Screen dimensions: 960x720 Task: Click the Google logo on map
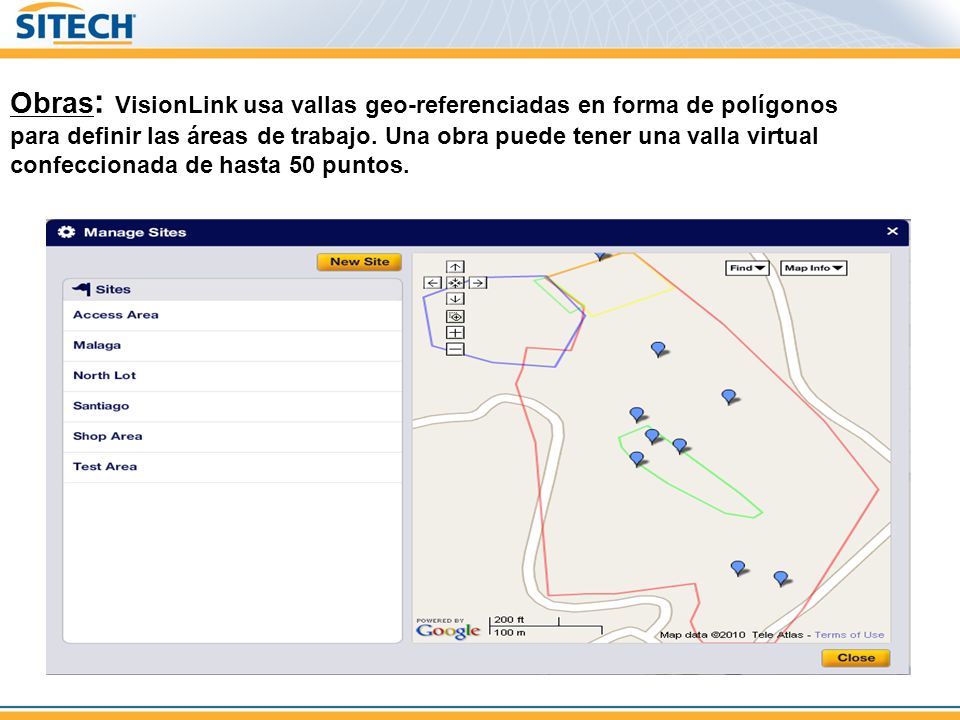click(x=448, y=629)
